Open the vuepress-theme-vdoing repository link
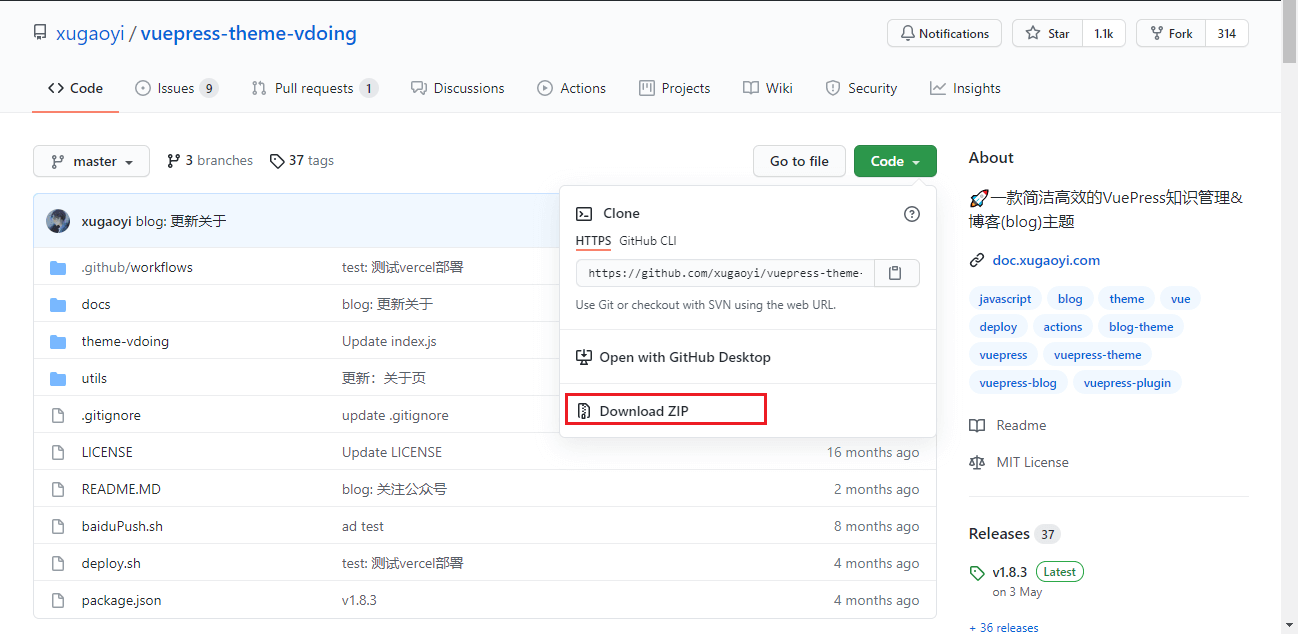 click(249, 33)
